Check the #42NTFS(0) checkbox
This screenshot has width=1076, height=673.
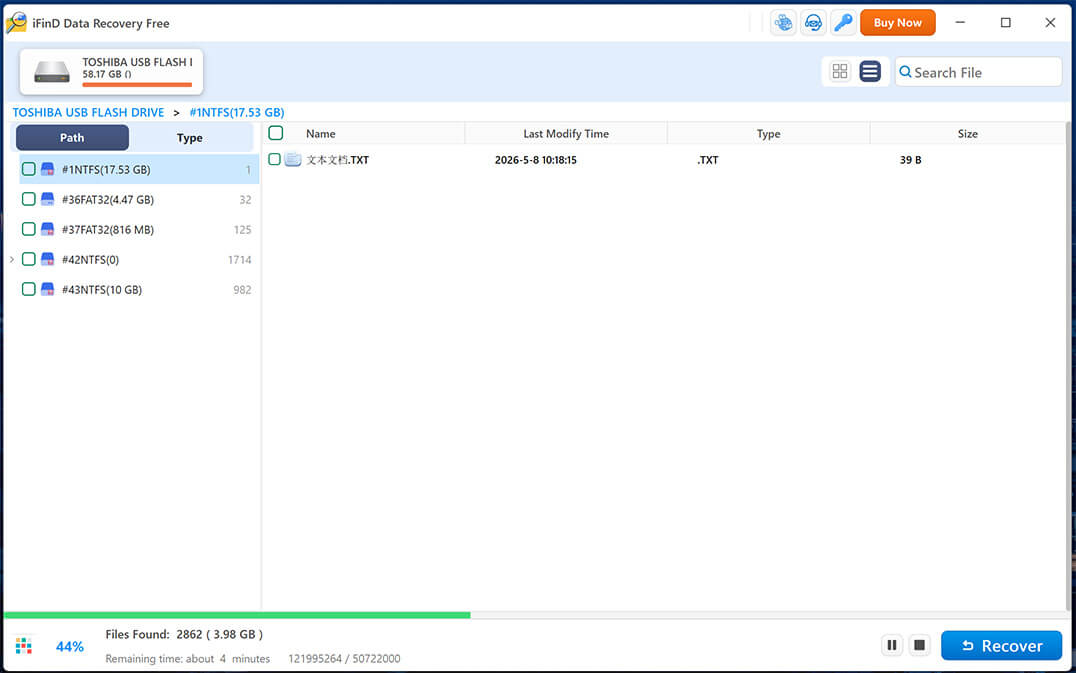coord(28,259)
